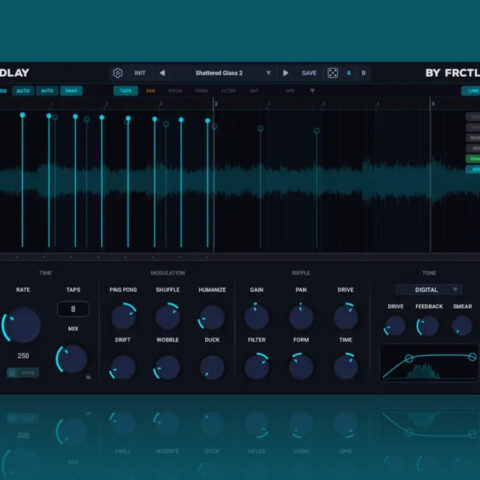Select the A comparison slot
Viewport: 480px width, 480px height.
coord(349,73)
